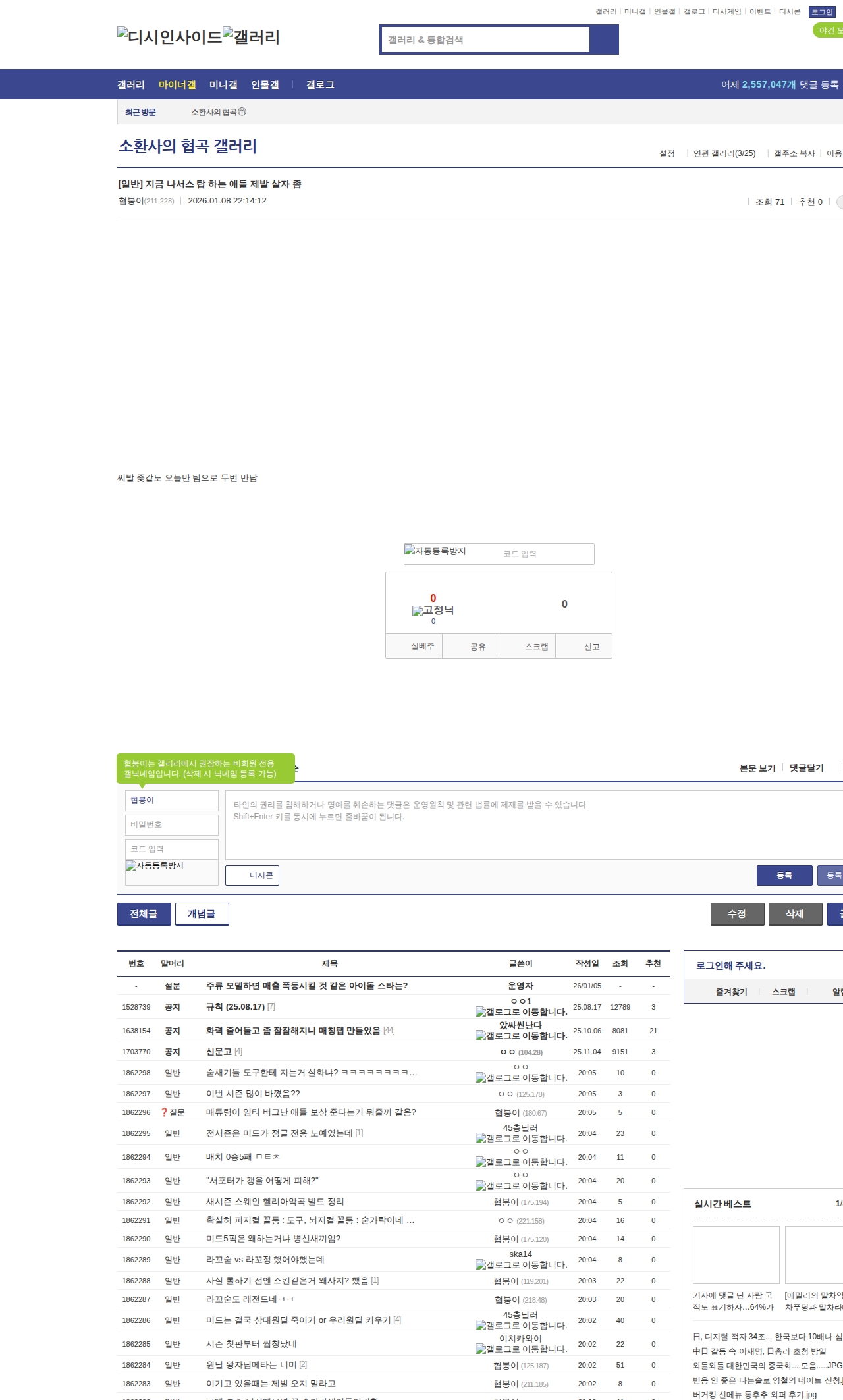Open the gallog icon on post 1862298

[521, 1078]
